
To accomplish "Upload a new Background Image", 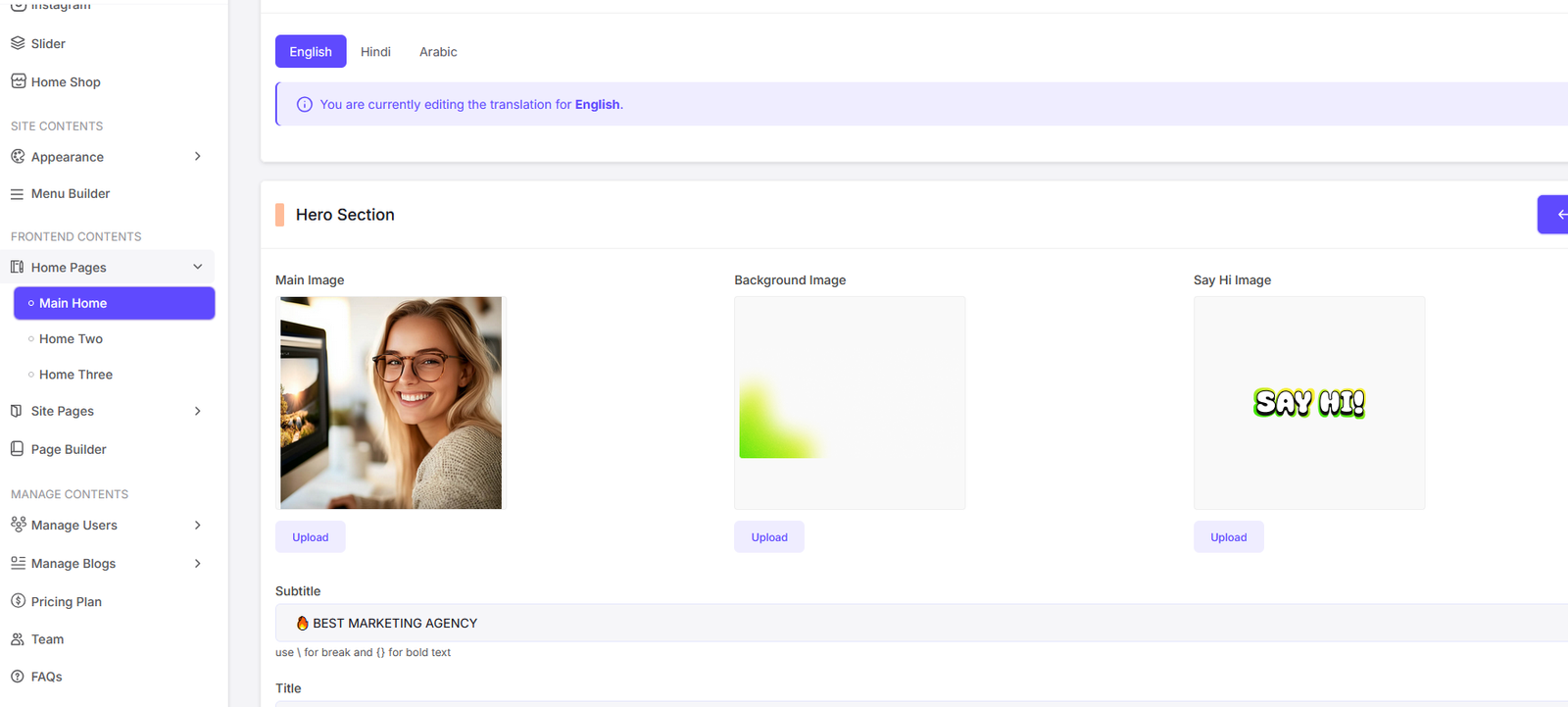I will (769, 537).
